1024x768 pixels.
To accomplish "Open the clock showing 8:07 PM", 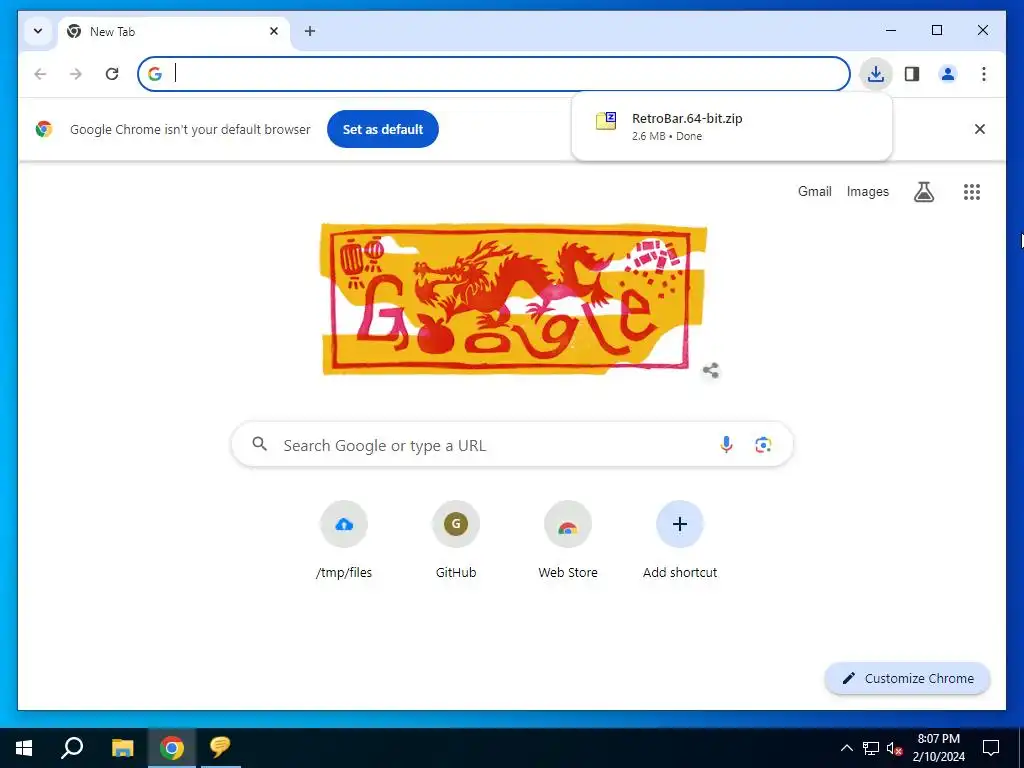I will click(x=938, y=748).
